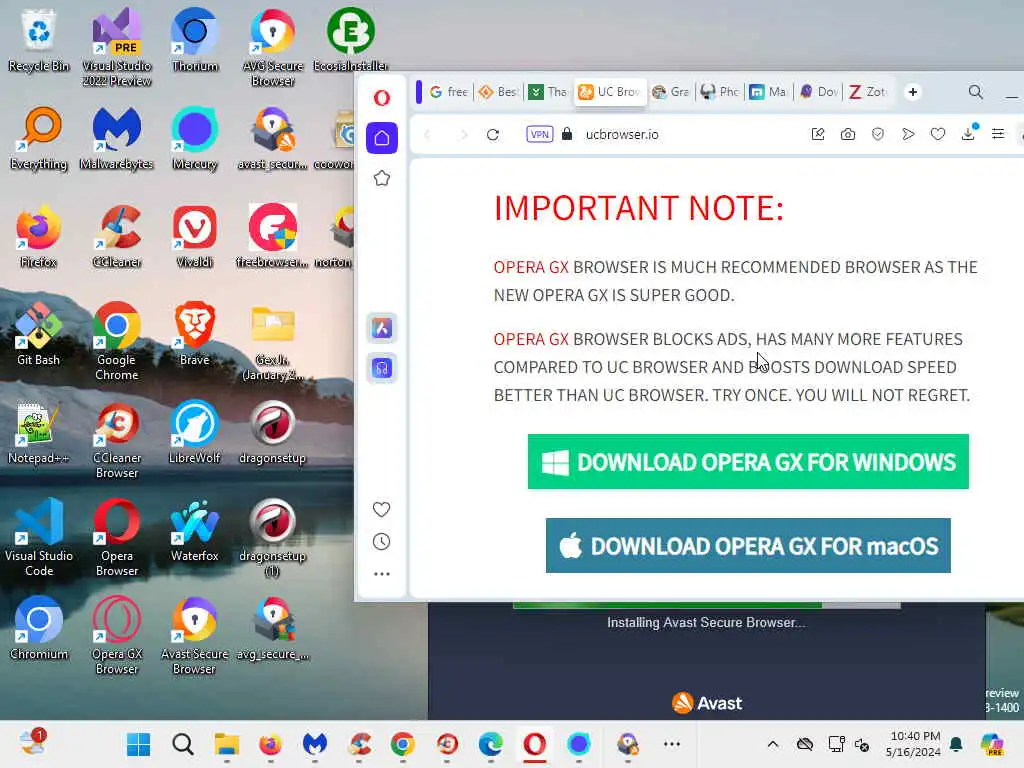Switch to the Google 'free' tab
Viewport: 1024px width, 768px height.
(449, 92)
